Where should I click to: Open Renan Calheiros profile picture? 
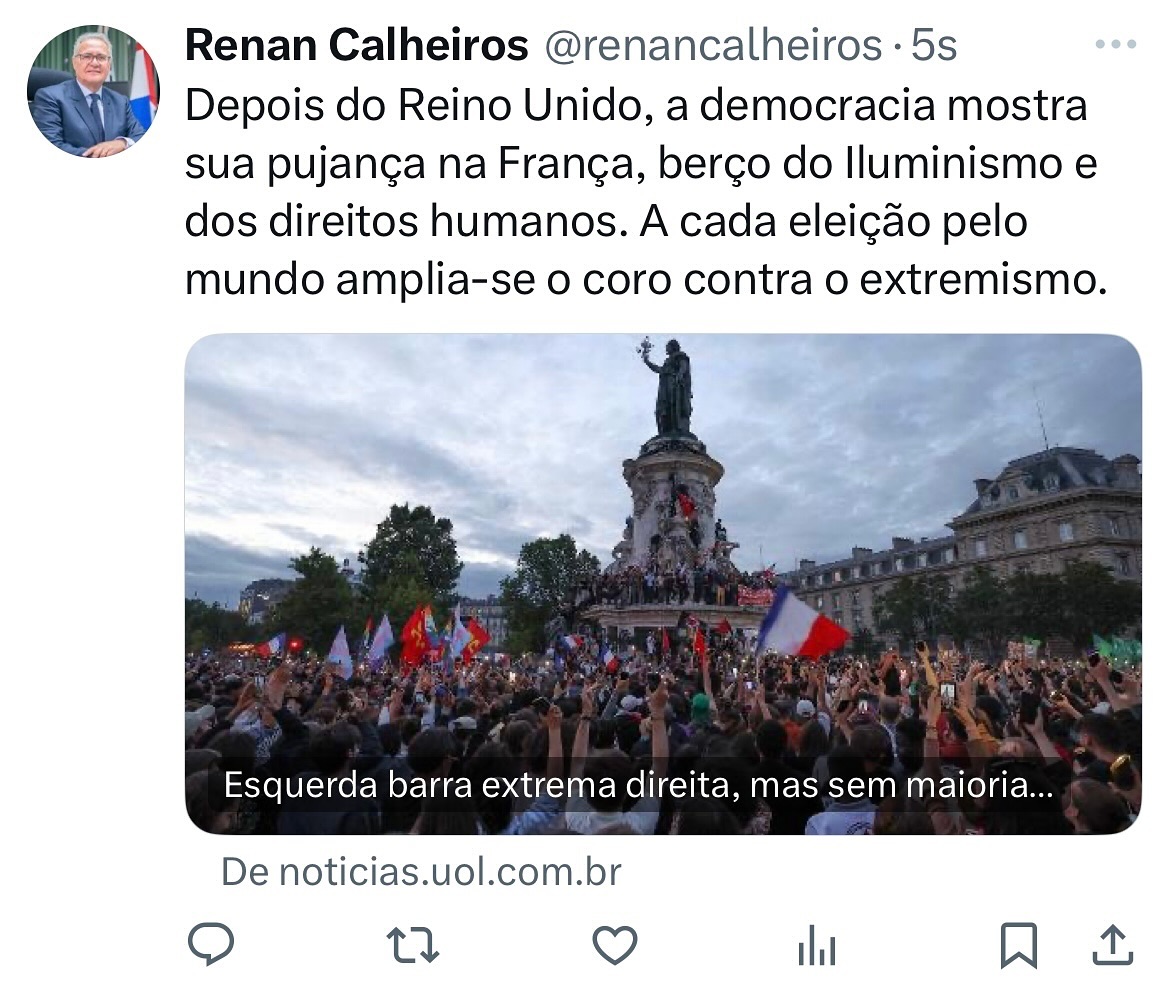pos(93,91)
